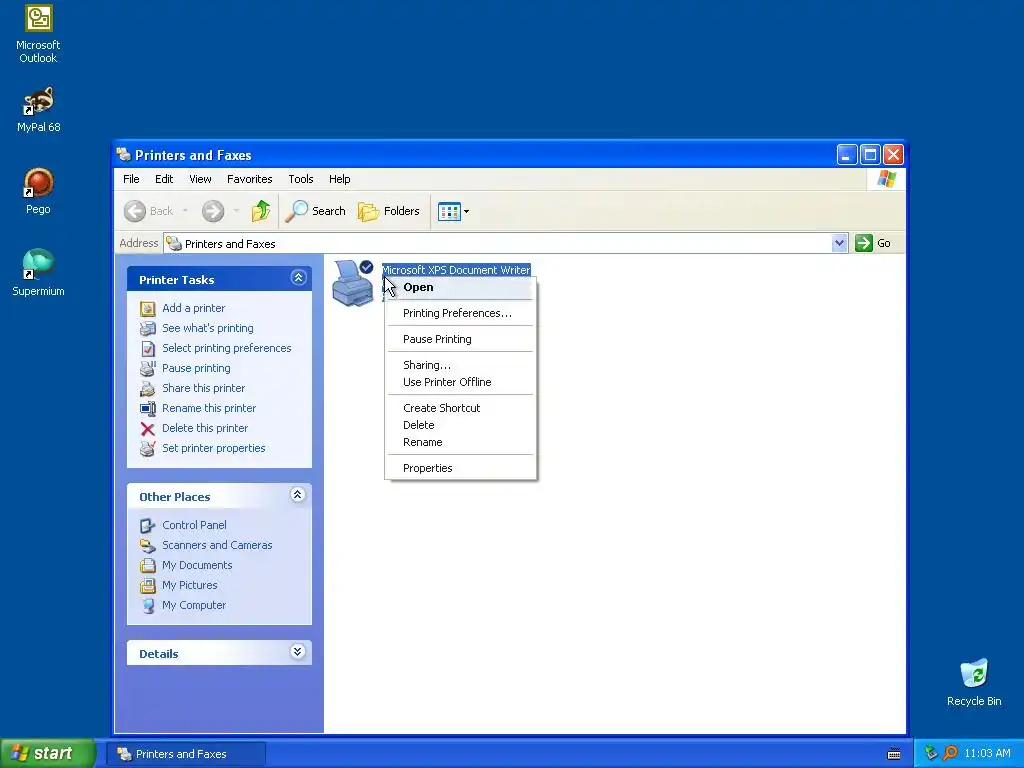Click the Add a printer icon
This screenshot has width=1024, height=768.
pos(148,308)
